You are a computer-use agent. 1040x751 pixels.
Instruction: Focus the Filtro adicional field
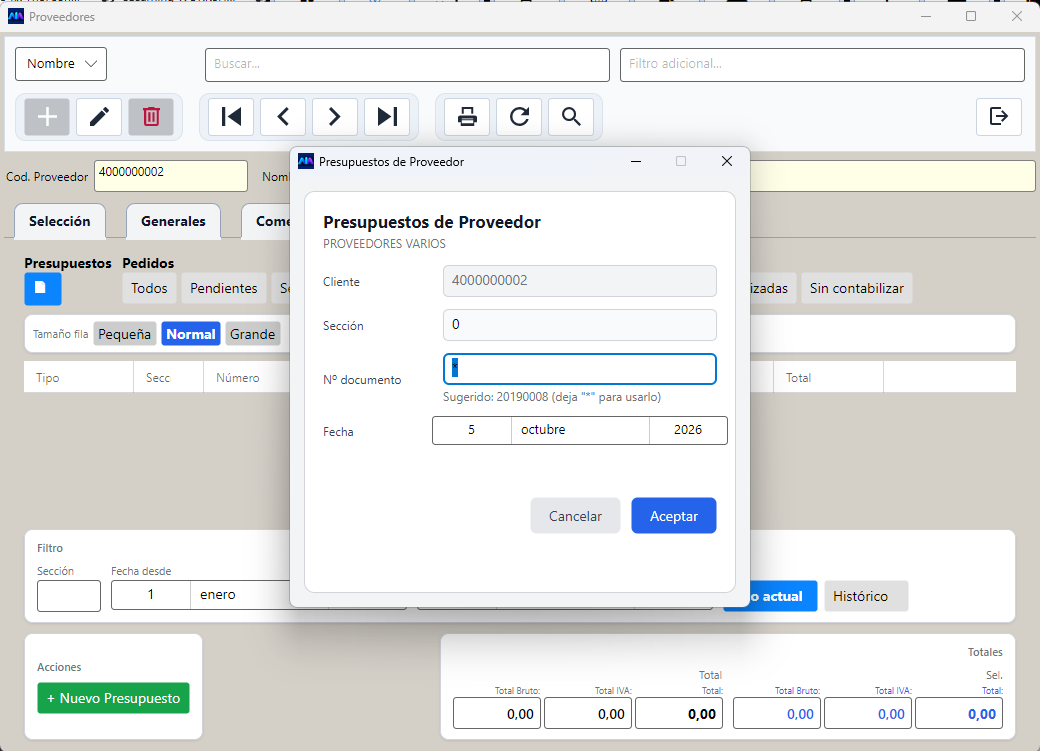pos(822,64)
